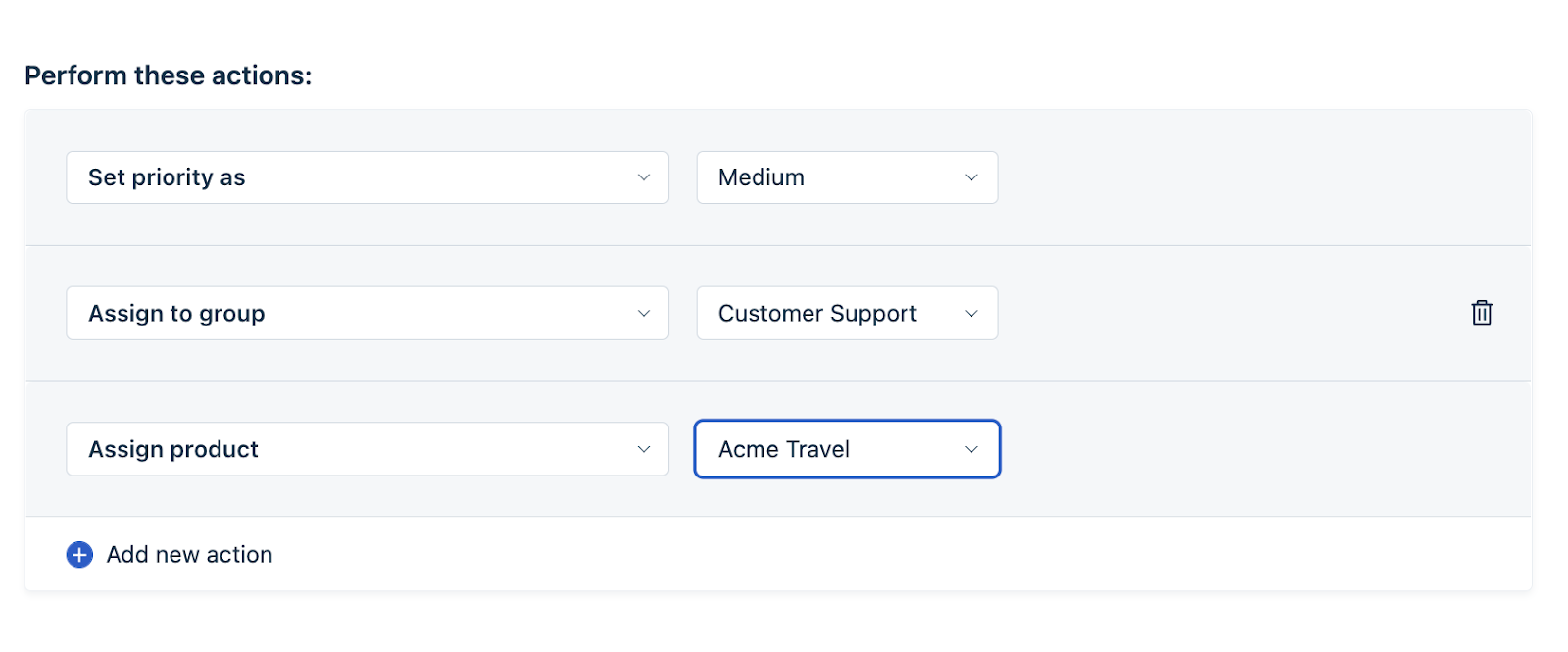The height and width of the screenshot is (652, 1568).
Task: Click blank area of Add new action footer
Action: tap(882, 555)
